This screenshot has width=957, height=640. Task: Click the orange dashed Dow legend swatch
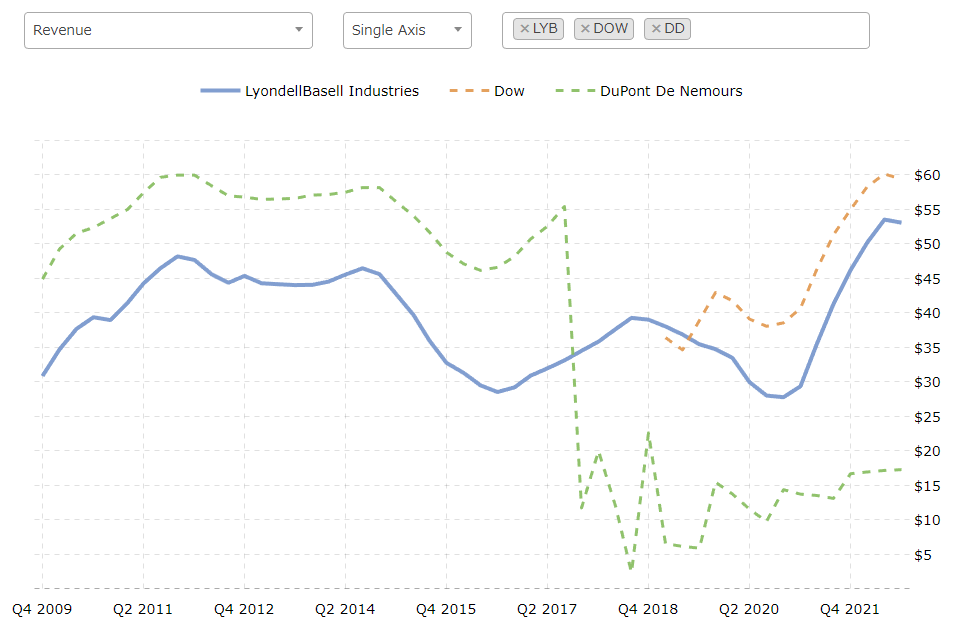(469, 91)
